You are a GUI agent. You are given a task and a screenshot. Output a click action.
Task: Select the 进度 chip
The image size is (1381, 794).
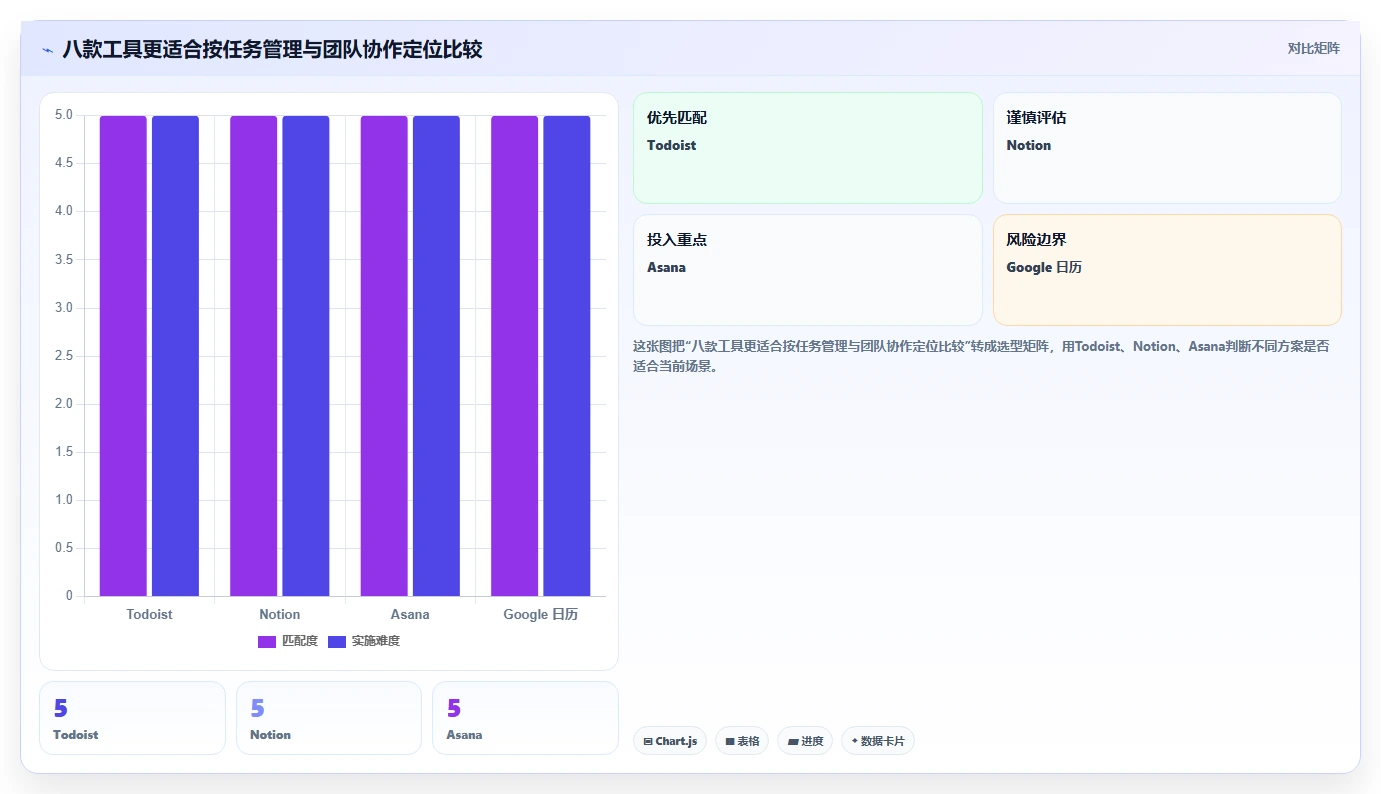(x=805, y=741)
